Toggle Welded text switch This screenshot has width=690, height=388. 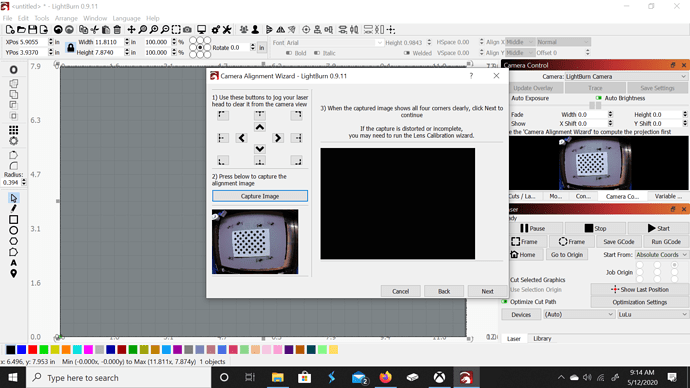(407, 53)
